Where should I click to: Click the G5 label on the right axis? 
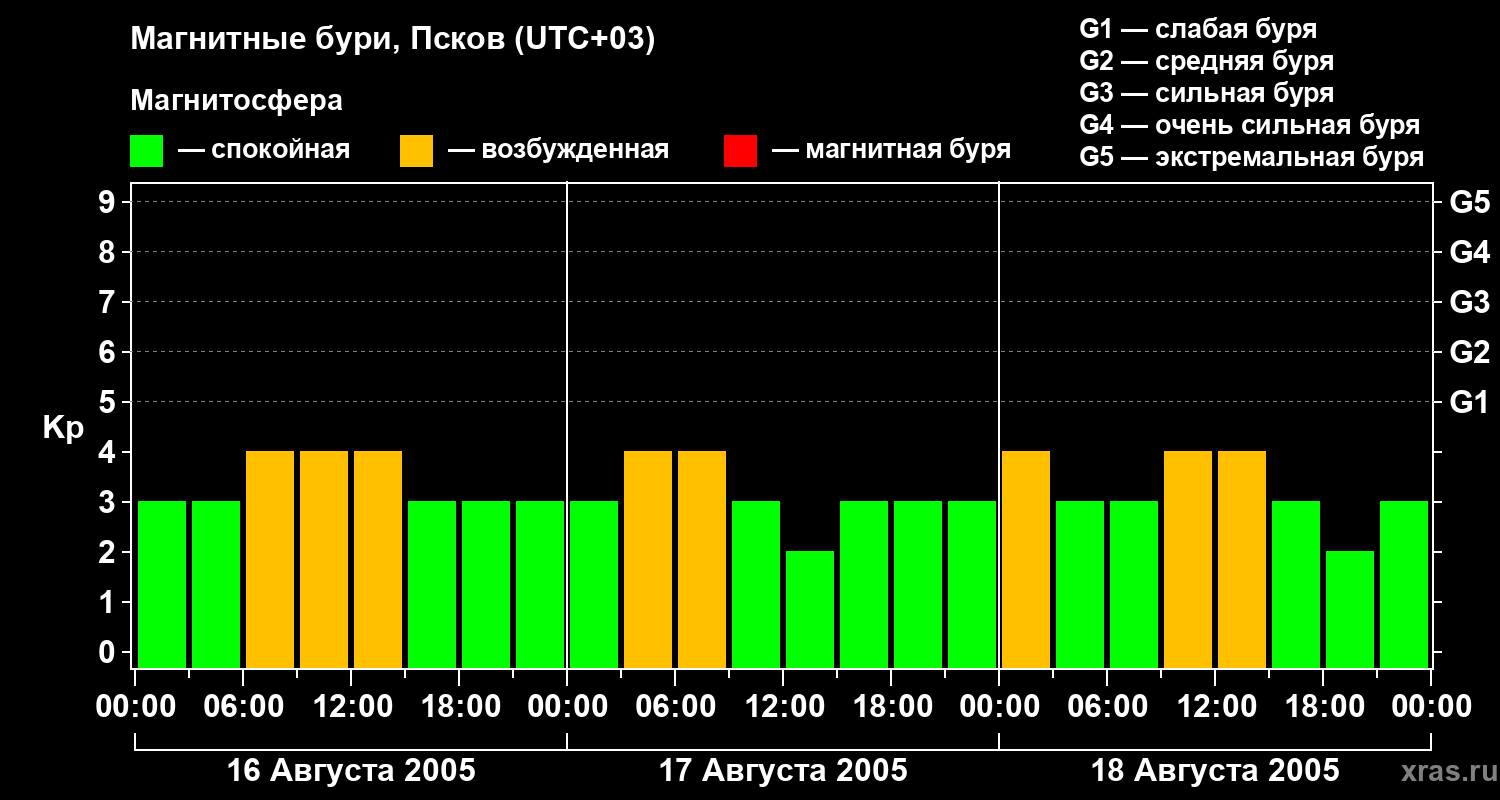pos(1469,202)
